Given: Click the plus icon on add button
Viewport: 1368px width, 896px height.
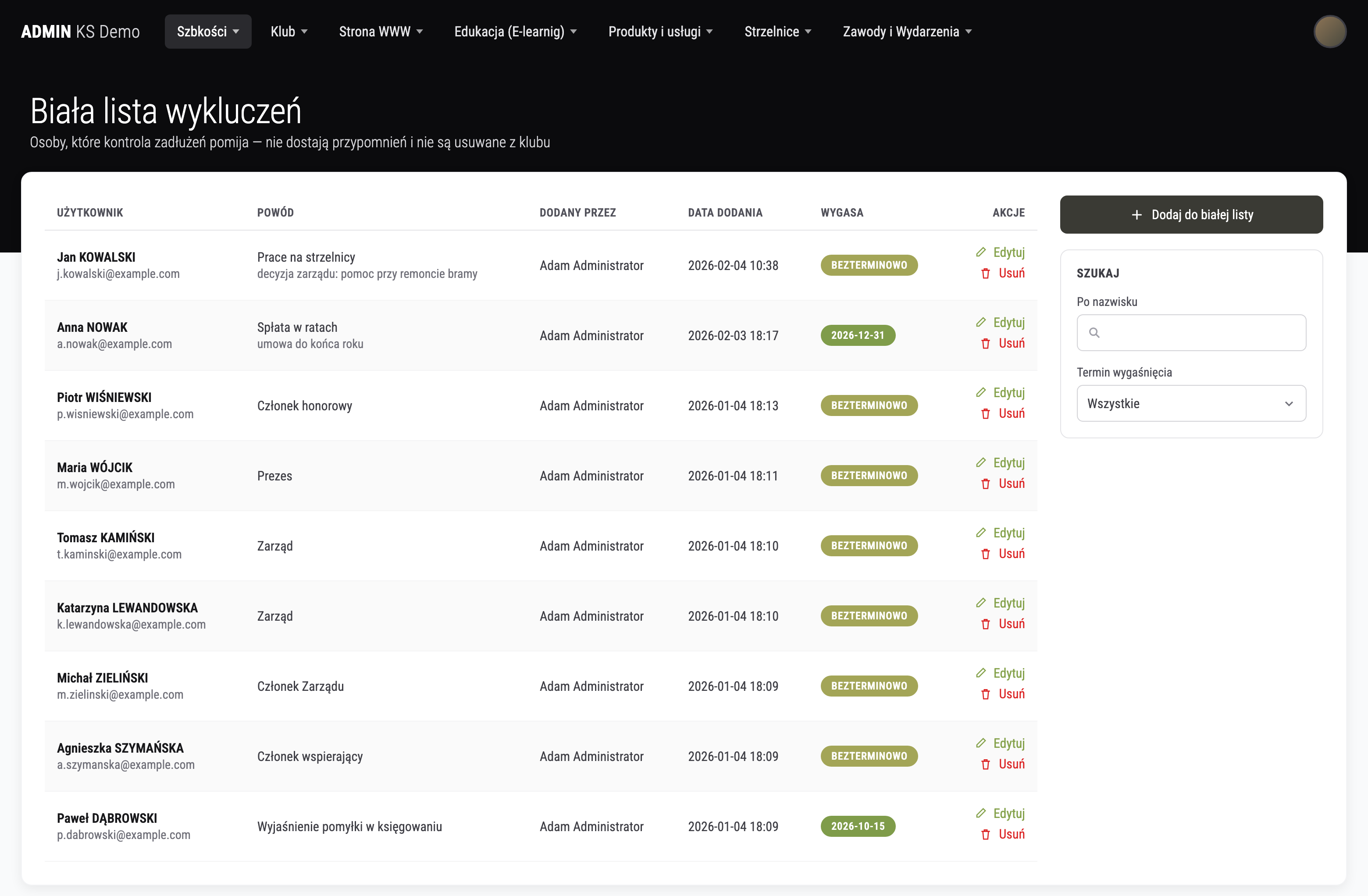Looking at the screenshot, I should pos(1136,215).
